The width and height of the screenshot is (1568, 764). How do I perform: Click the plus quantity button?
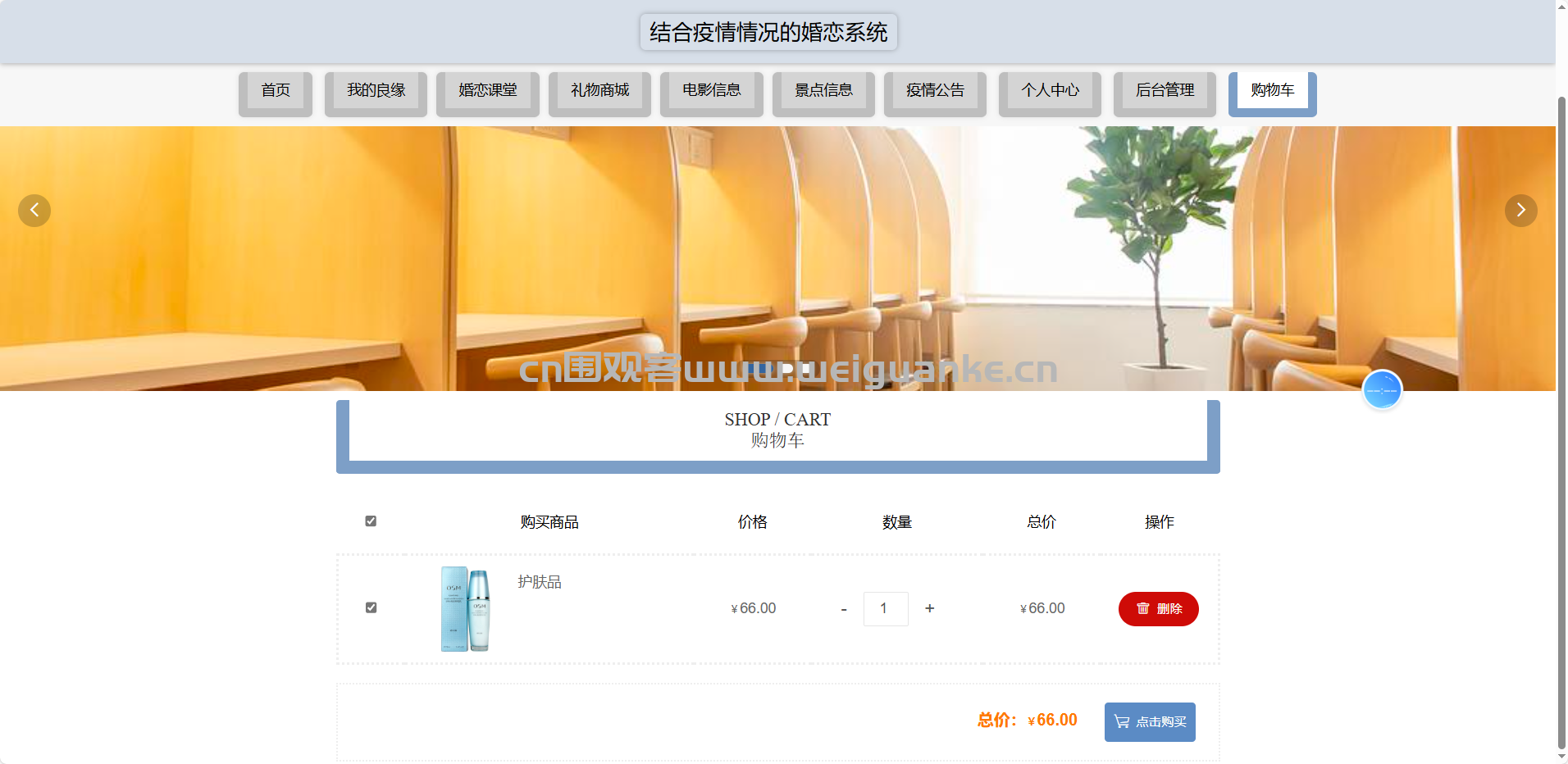click(929, 608)
